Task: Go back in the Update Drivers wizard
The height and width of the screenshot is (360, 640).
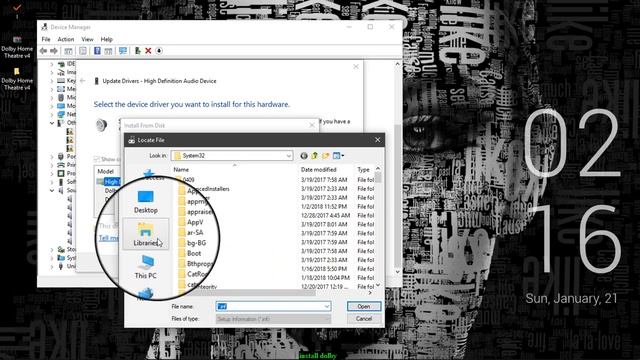Action: pos(83,81)
